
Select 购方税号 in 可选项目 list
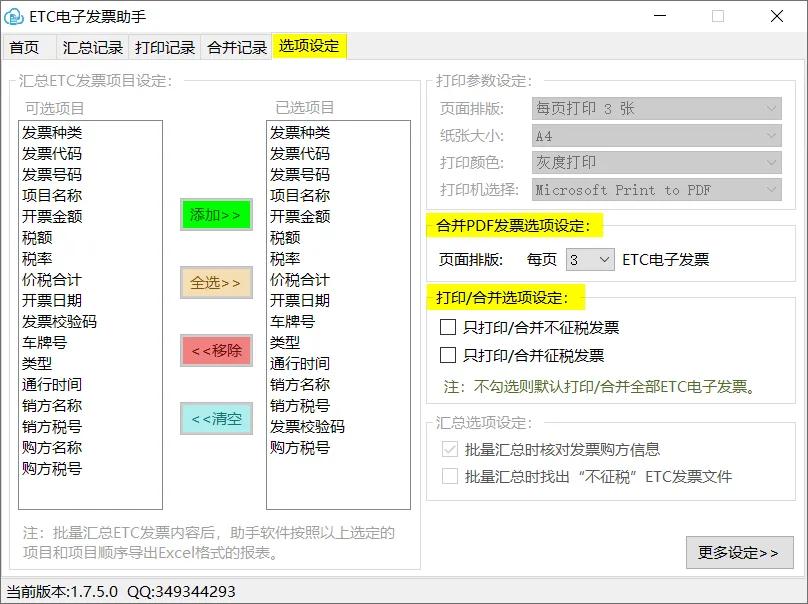[52, 468]
